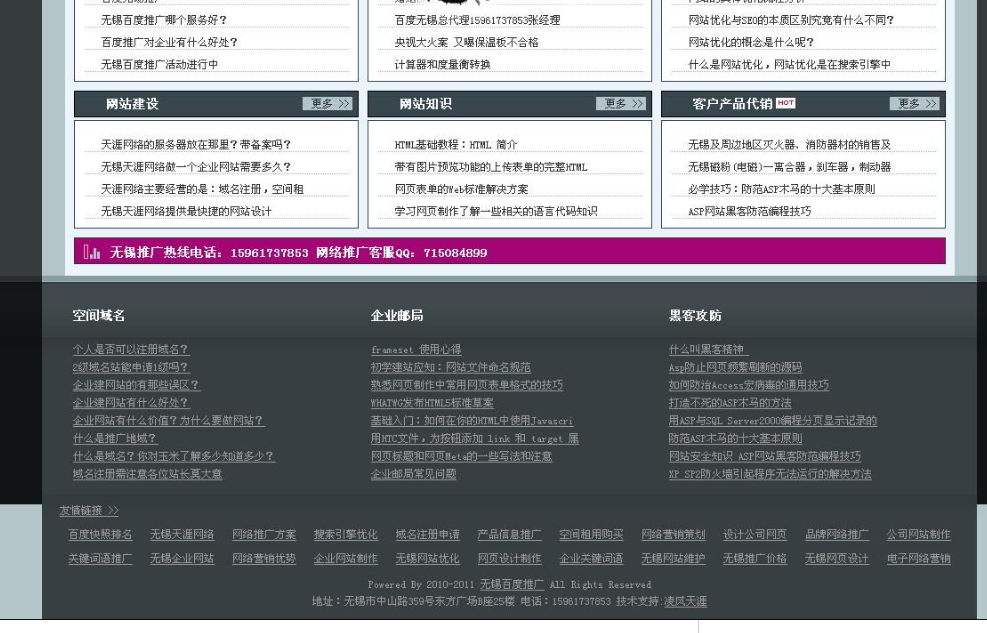
Task: Open friendly link 空间租用购买
Action: 591,534
